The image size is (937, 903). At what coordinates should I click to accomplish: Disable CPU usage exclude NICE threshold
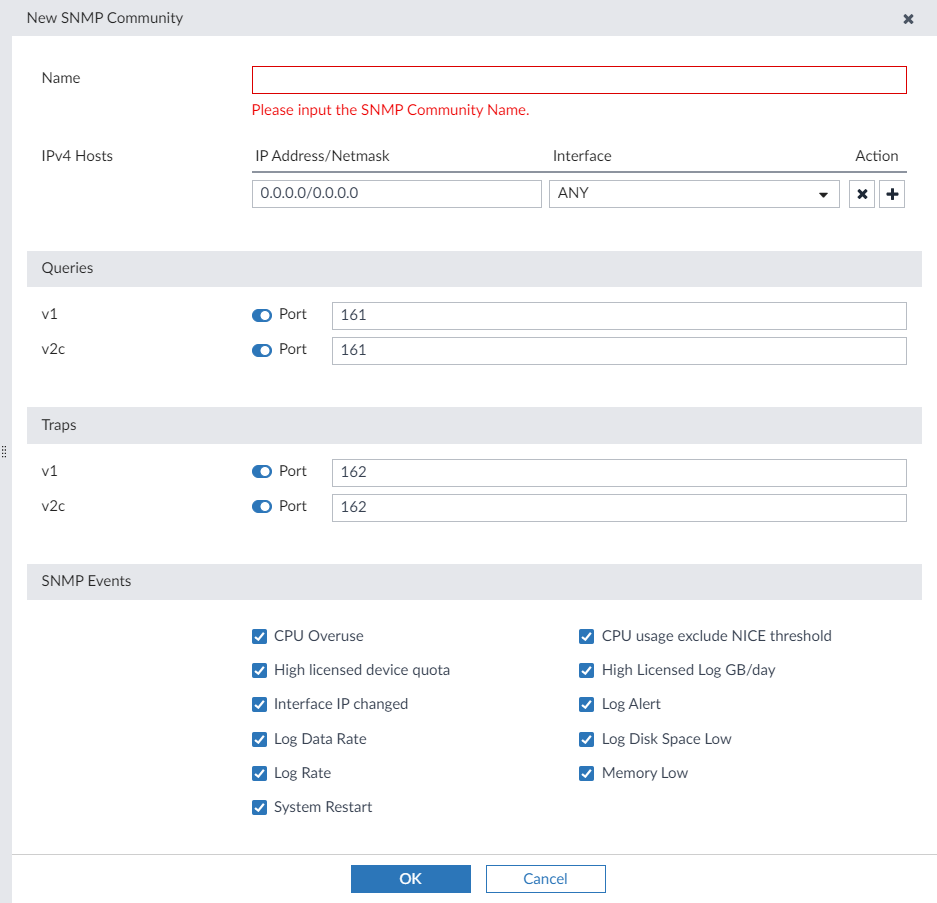click(x=586, y=636)
